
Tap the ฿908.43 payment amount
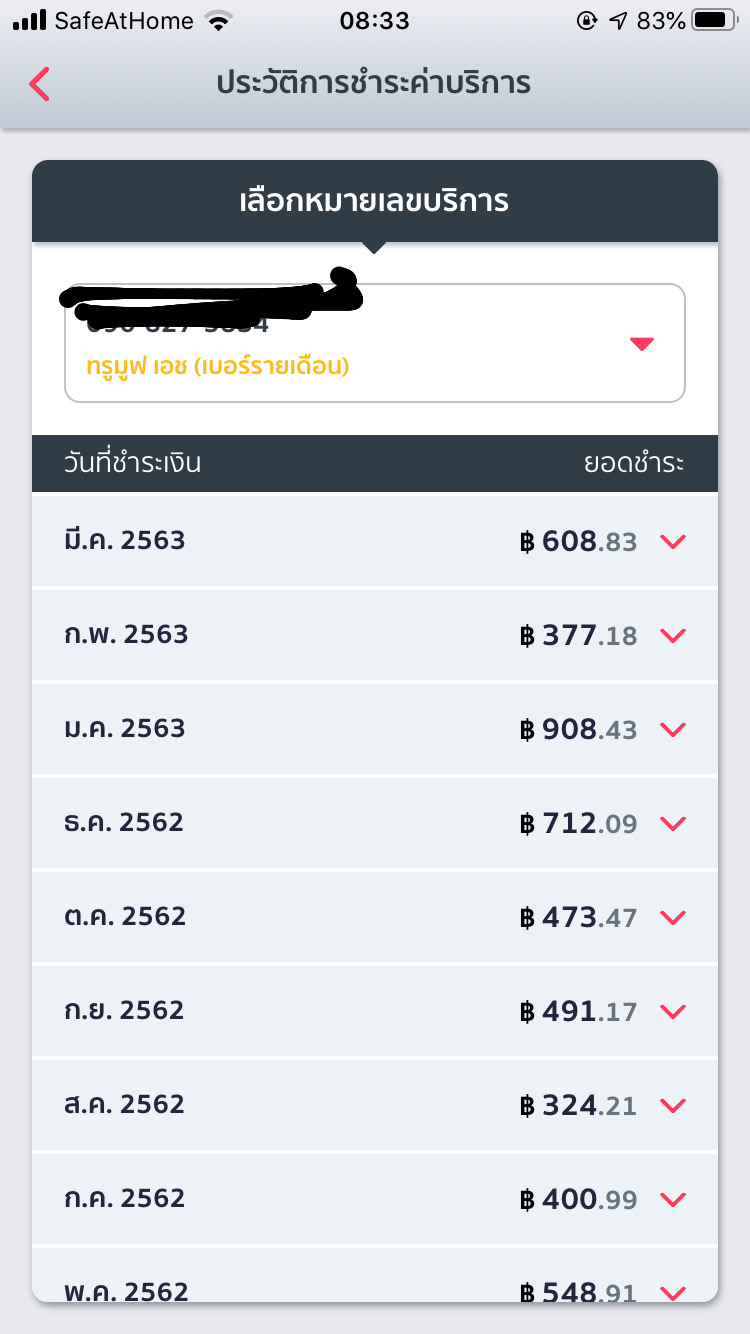tap(578, 730)
